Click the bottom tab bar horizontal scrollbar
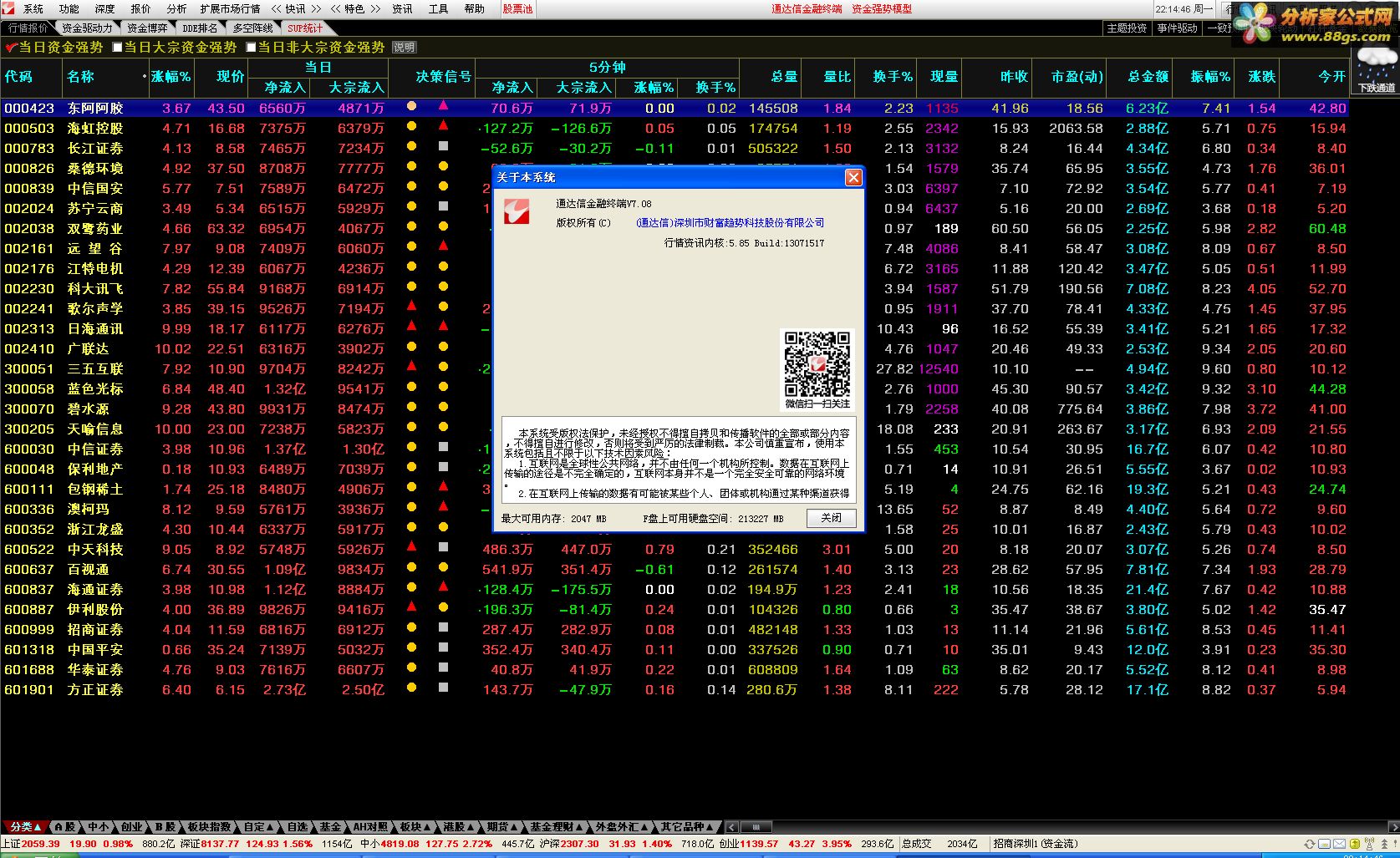The image size is (1400, 858). pyautogui.click(x=756, y=827)
